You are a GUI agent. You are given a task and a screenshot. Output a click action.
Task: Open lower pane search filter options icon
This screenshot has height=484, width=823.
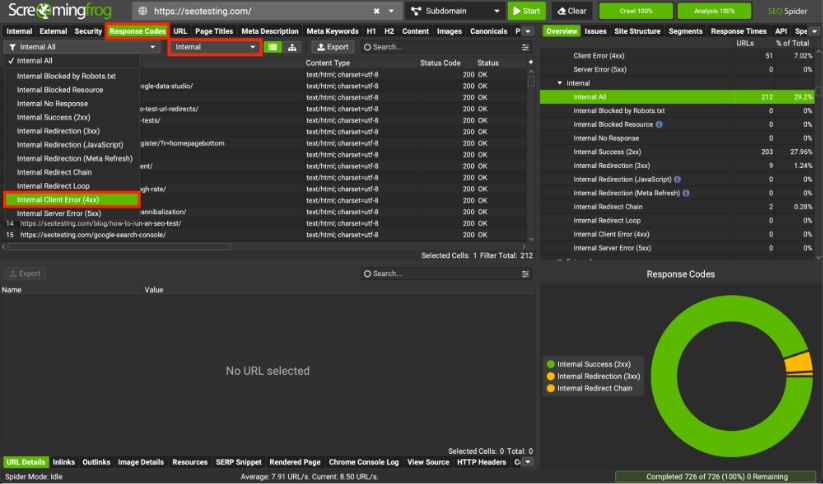coord(526,273)
